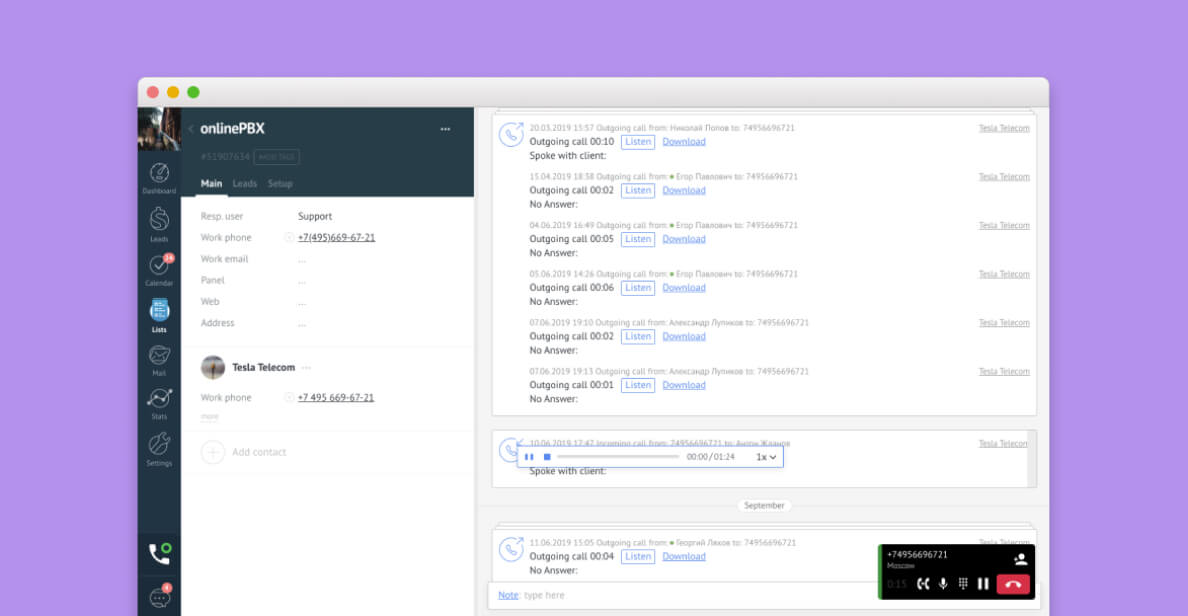Open the dial pad in the call widget

point(963,583)
